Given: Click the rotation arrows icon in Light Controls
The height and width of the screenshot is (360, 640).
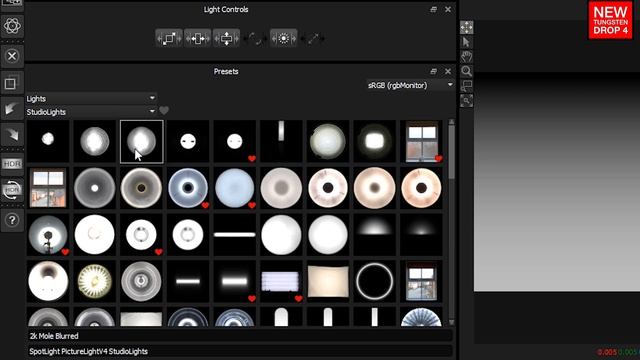Looking at the screenshot, I should [x=255, y=38].
